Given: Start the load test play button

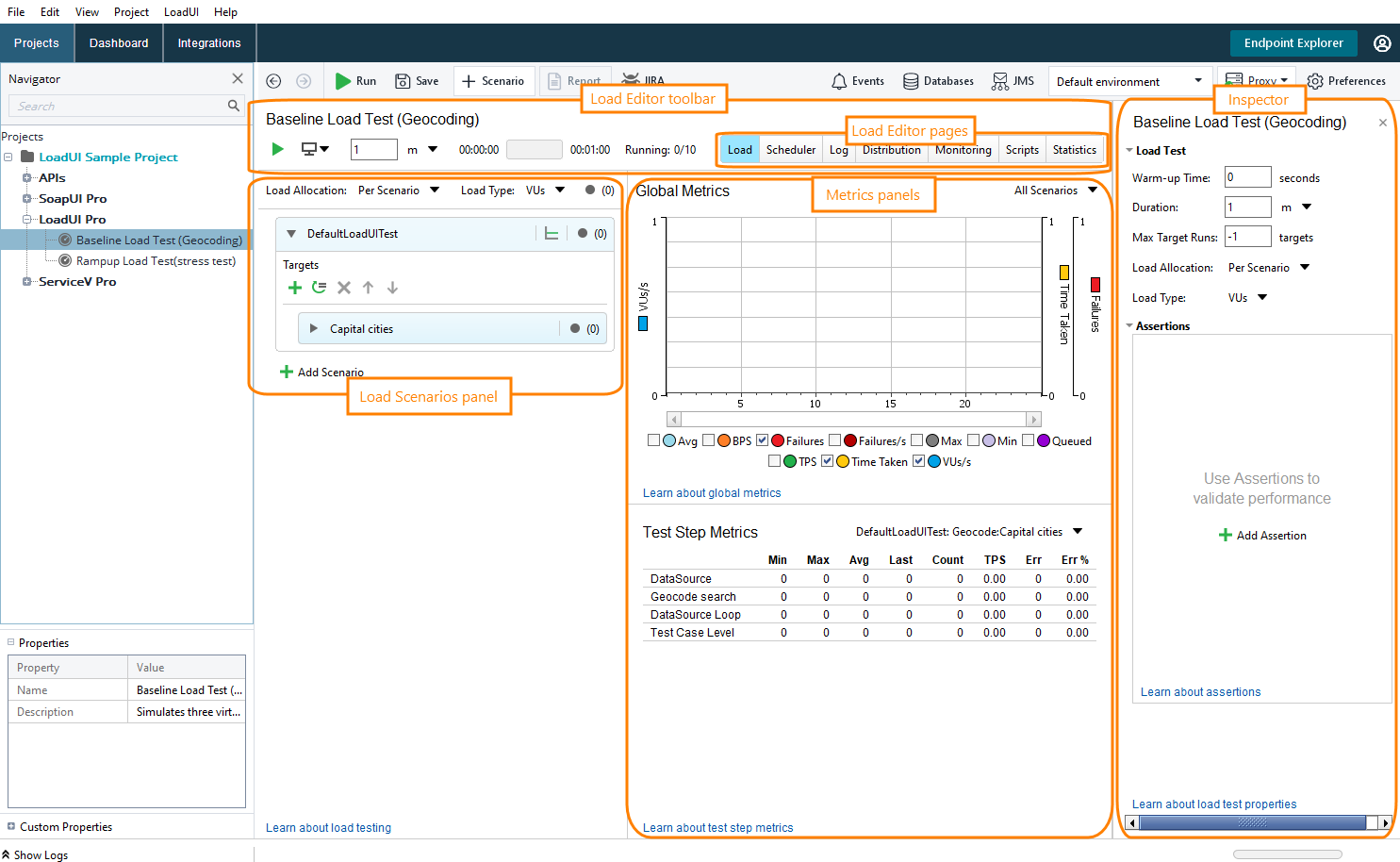Looking at the screenshot, I should click(277, 149).
